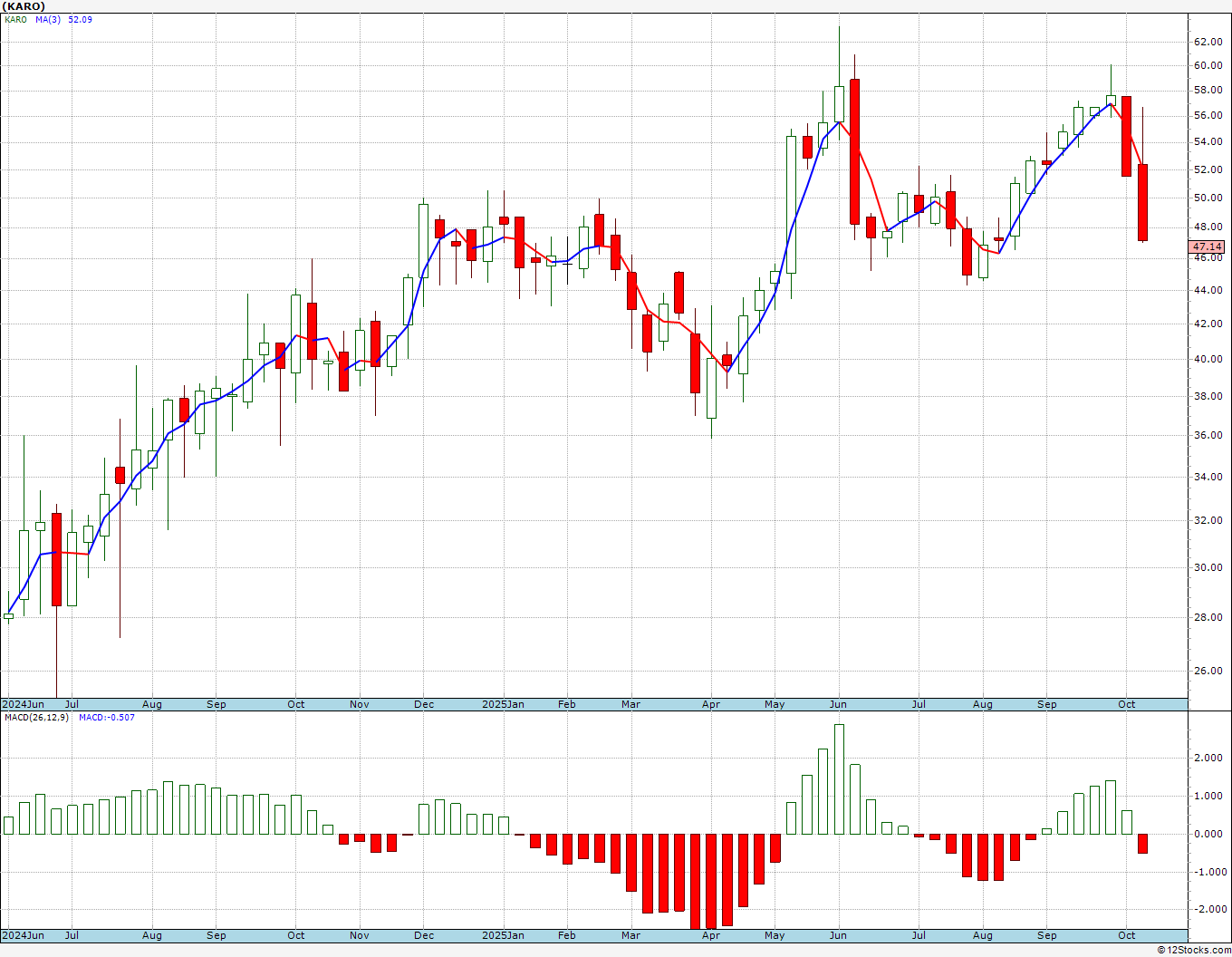Click the 52.09 moving average value
This screenshot has width=1232, height=957.
[80, 20]
